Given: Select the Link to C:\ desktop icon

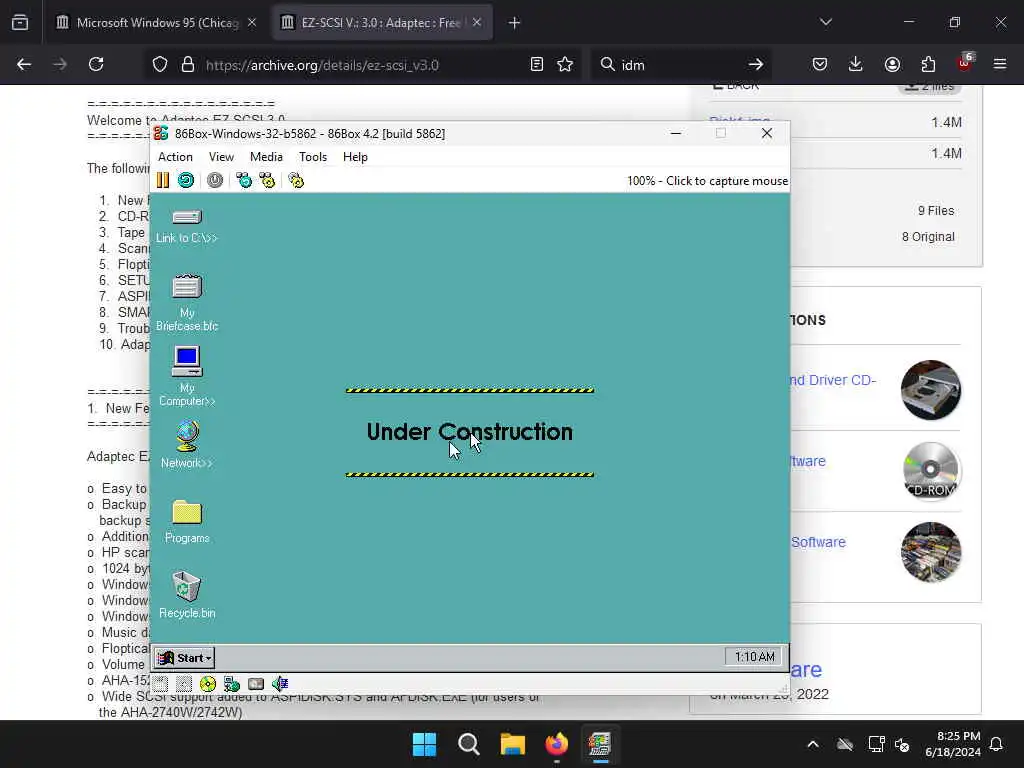Looking at the screenshot, I should point(187,226).
